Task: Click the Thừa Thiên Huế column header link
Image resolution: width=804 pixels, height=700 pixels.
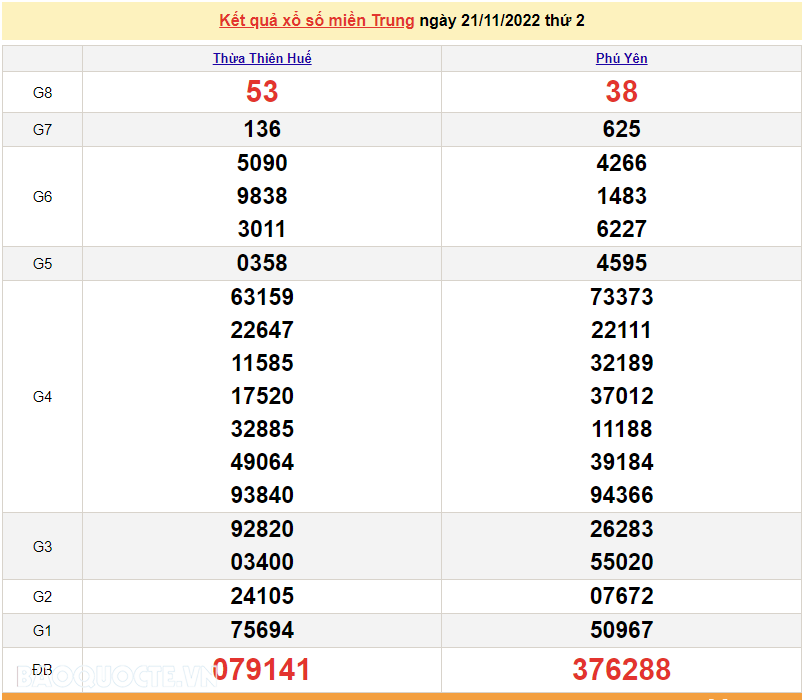Action: [x=261, y=58]
